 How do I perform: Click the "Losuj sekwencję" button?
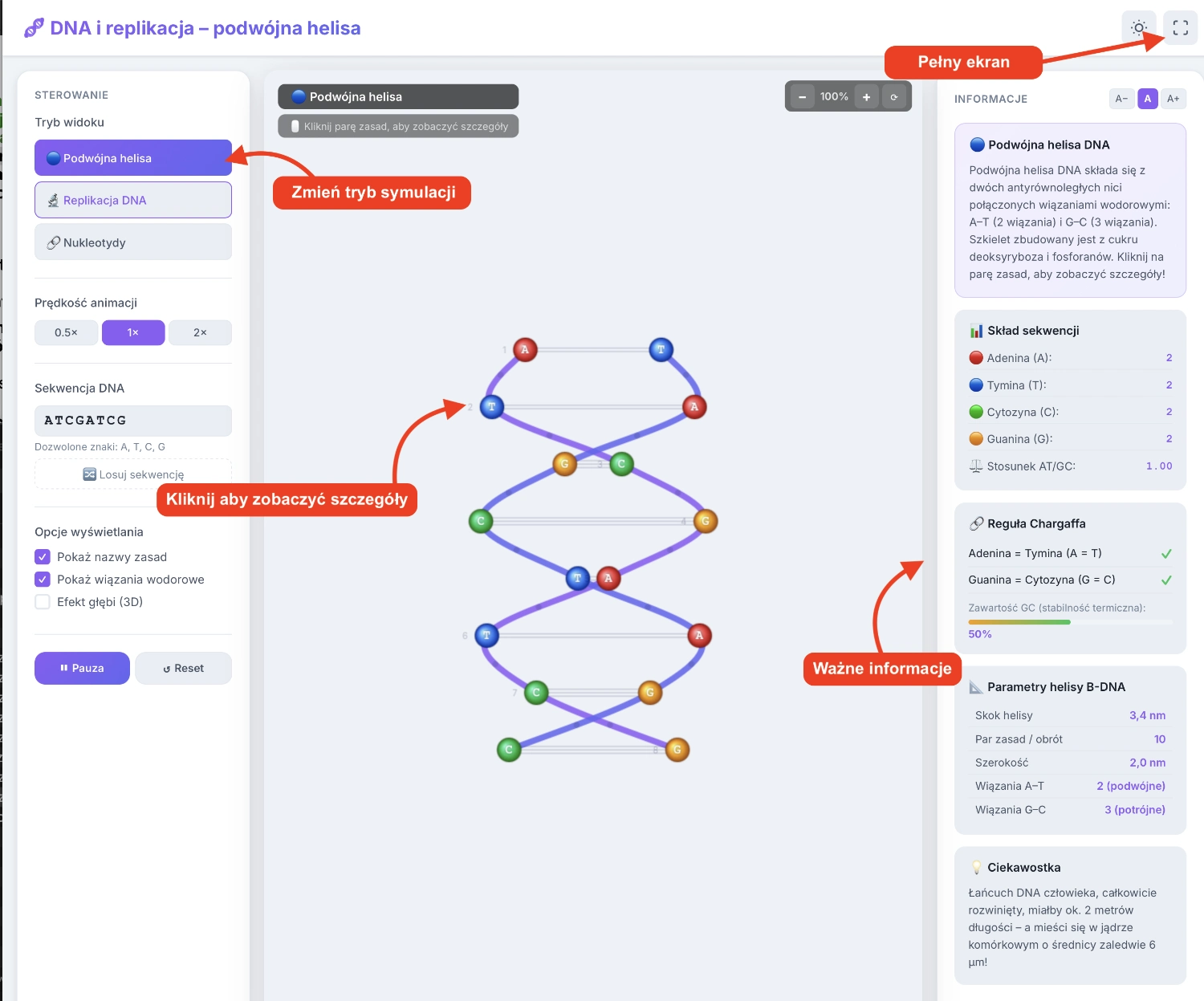(x=133, y=474)
